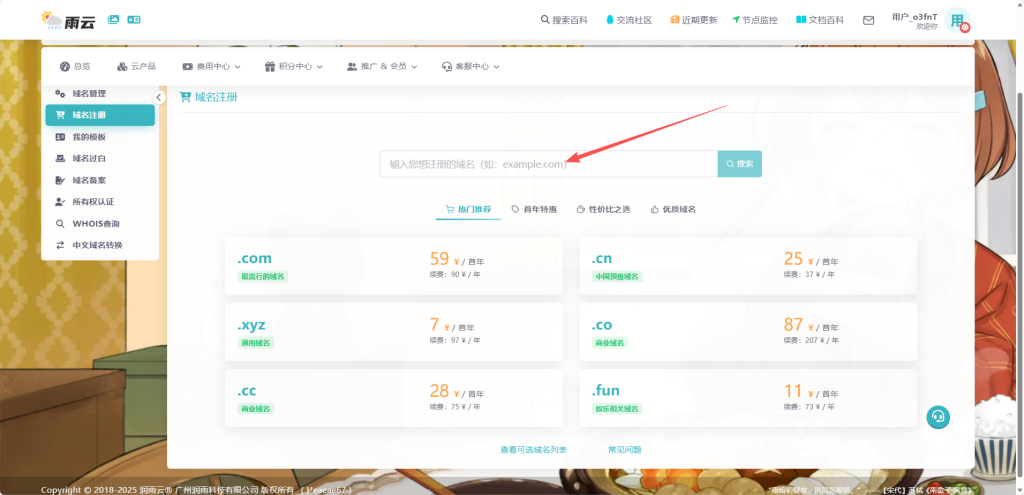This screenshot has width=1024, height=495.
Task: Click the language translate icon beside logo
Action: pyautogui.click(x=134, y=19)
